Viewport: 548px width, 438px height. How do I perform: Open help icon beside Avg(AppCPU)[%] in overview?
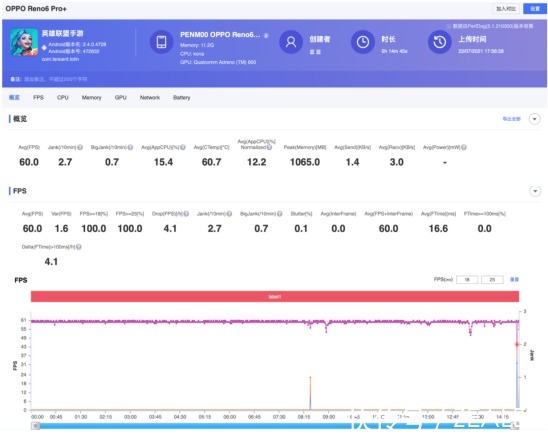coord(183,147)
